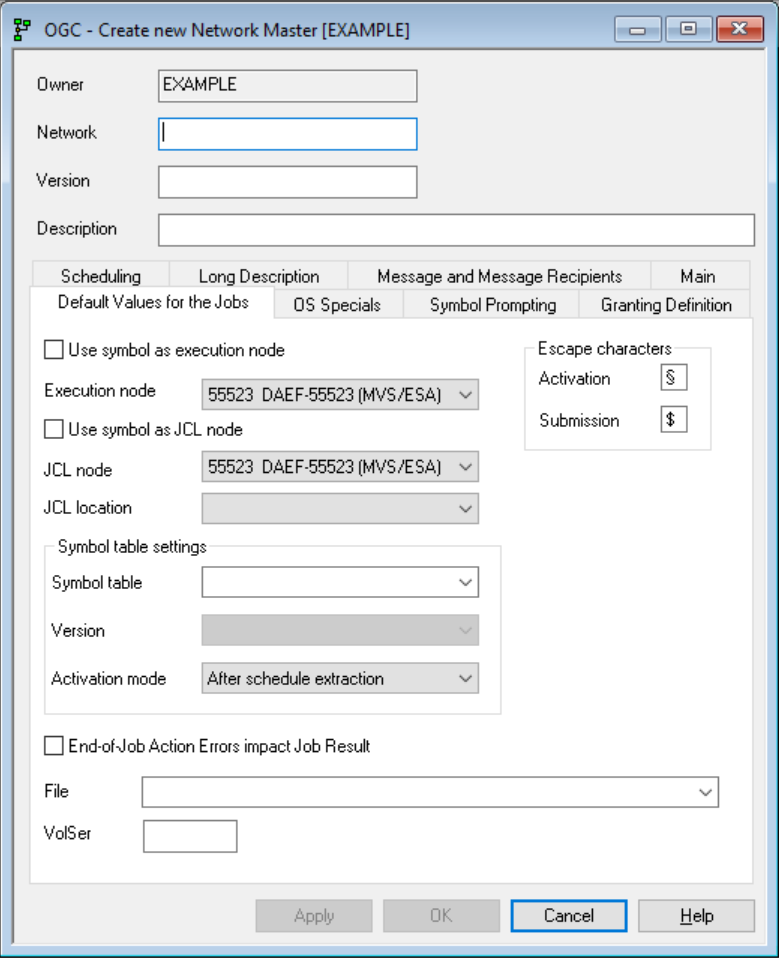Enable Use symbol as execution node
Screen dimensions: 779x958
(x=54, y=350)
